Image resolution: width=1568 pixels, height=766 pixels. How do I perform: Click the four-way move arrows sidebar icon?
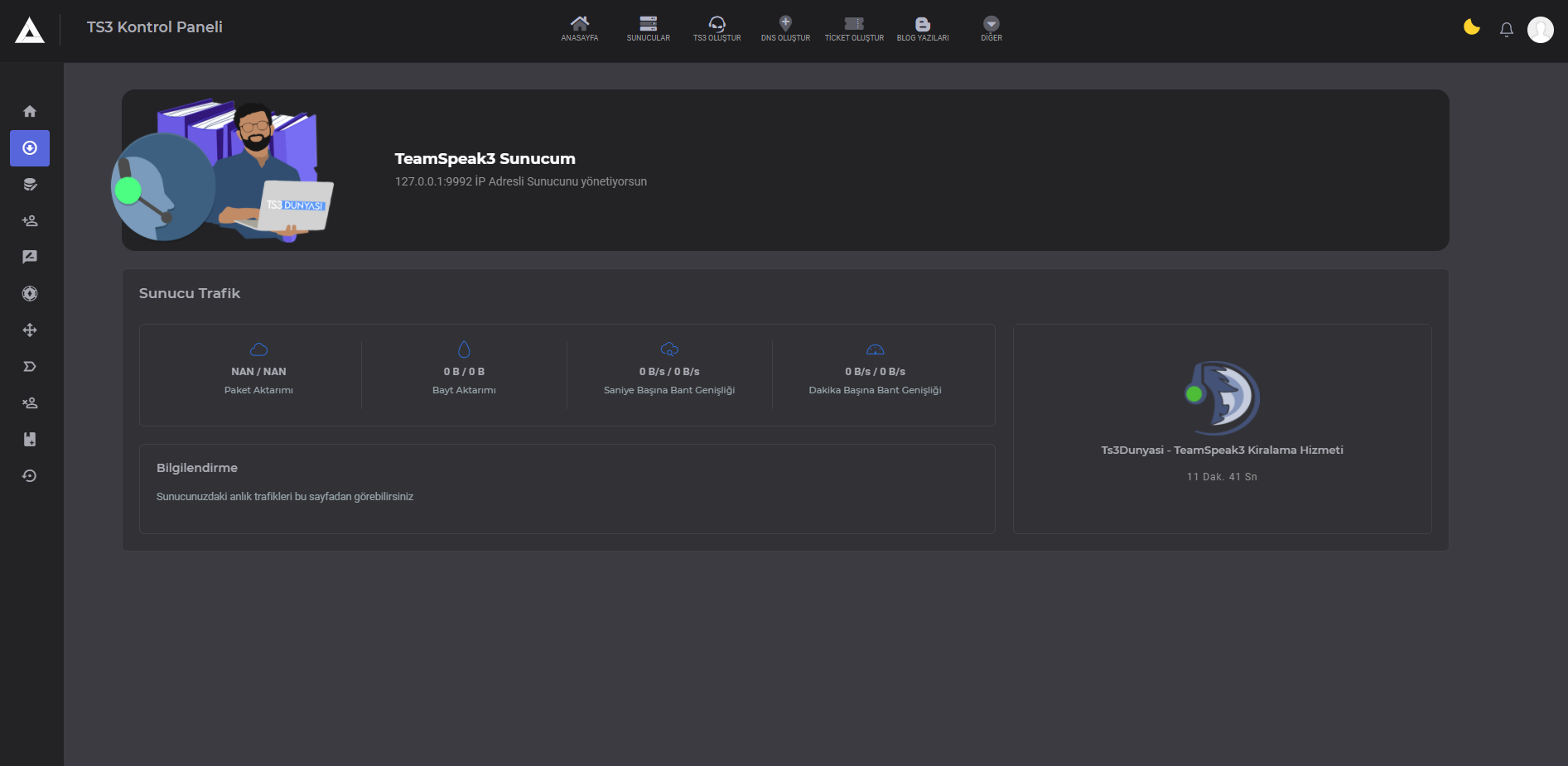tap(30, 330)
